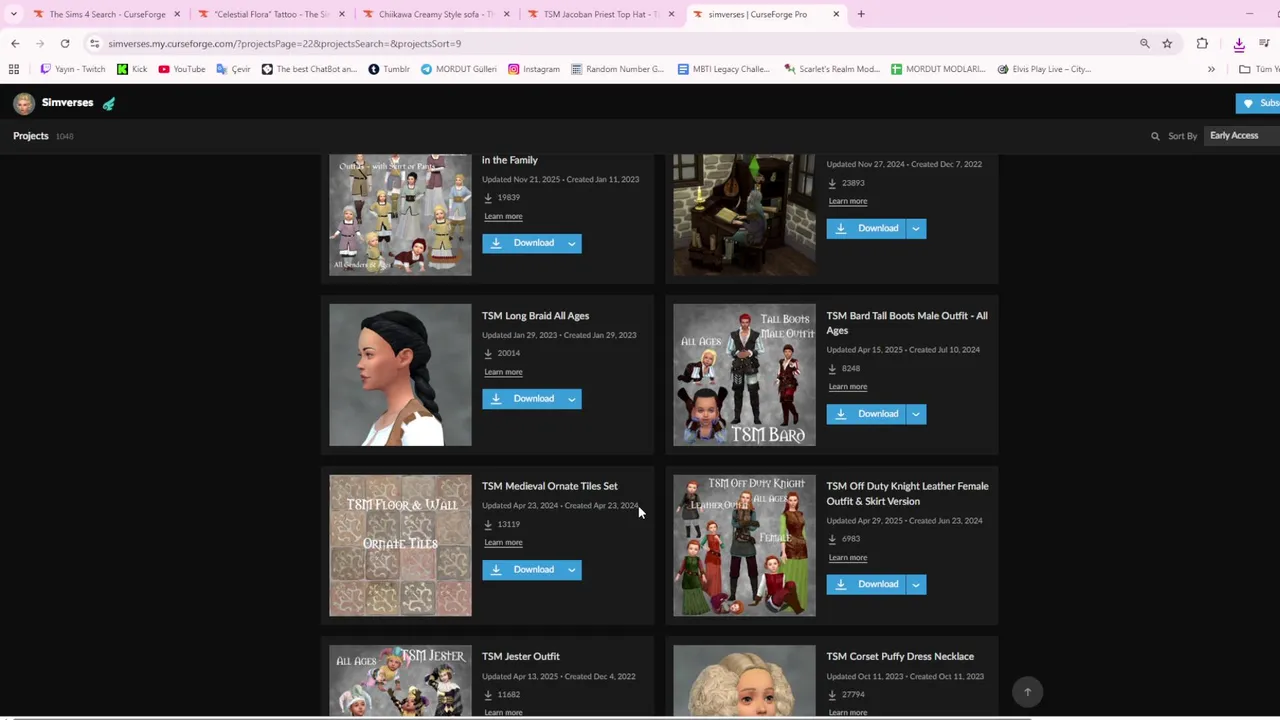The height and width of the screenshot is (720, 1280).
Task: Open the TSM Floor & Wall Ornate Tiles thumbnail
Action: [x=400, y=546]
